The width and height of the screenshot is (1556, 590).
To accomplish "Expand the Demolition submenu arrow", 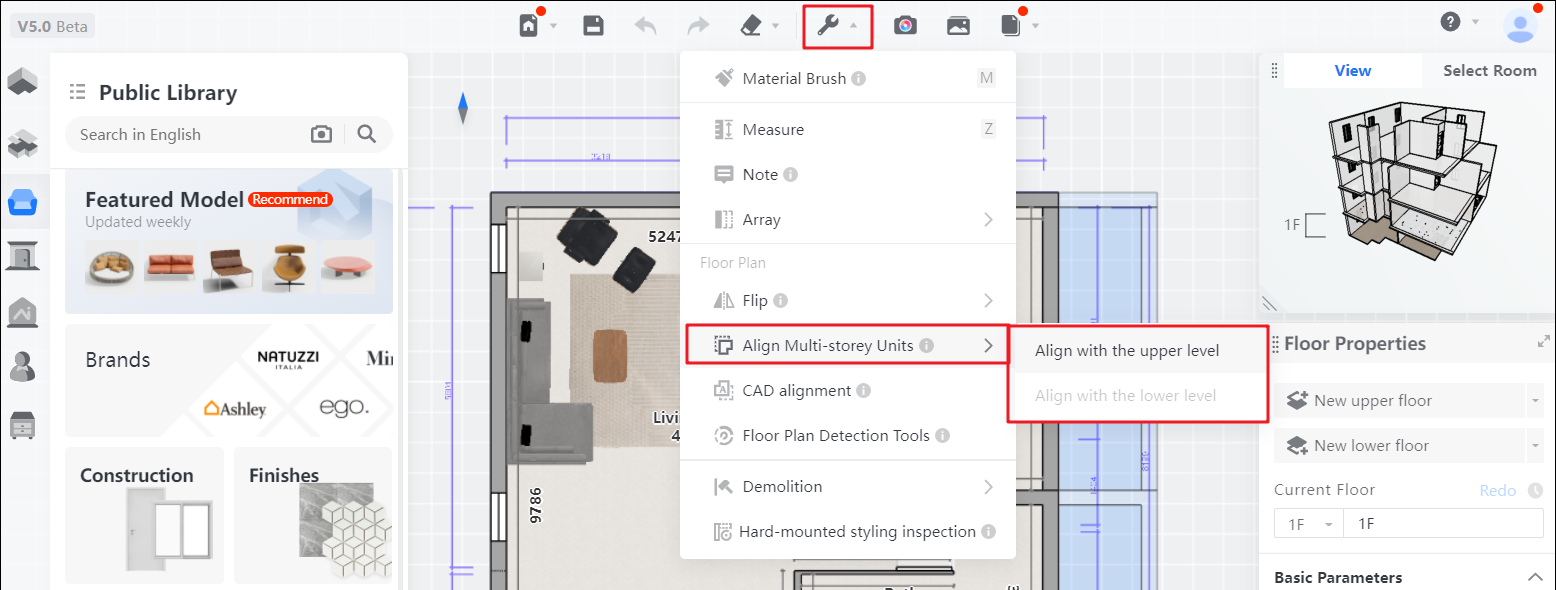I will [988, 487].
